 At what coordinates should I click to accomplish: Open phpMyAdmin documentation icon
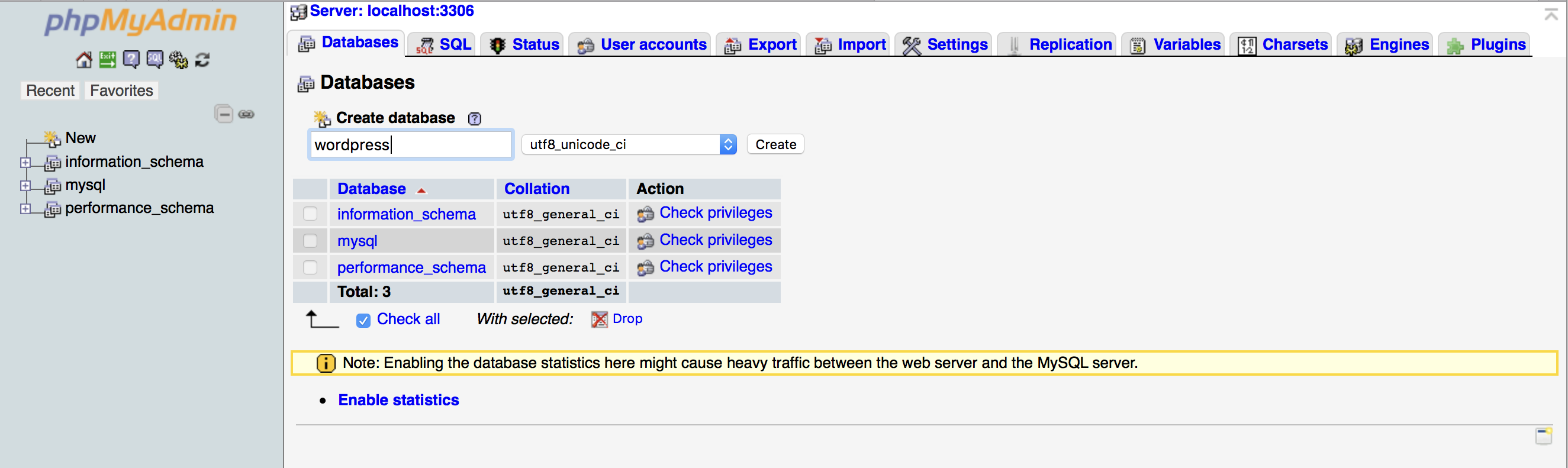tap(131, 60)
